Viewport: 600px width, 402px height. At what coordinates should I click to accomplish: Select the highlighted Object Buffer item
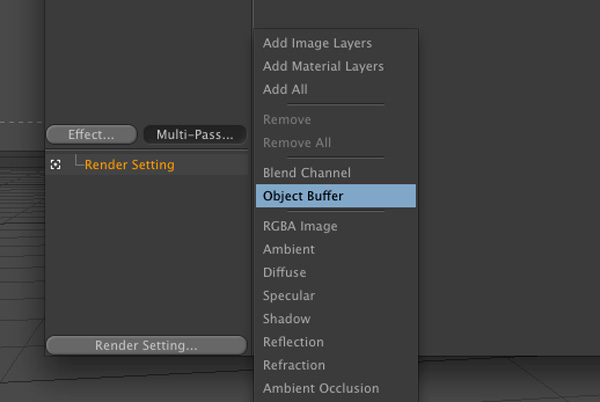tap(336, 196)
